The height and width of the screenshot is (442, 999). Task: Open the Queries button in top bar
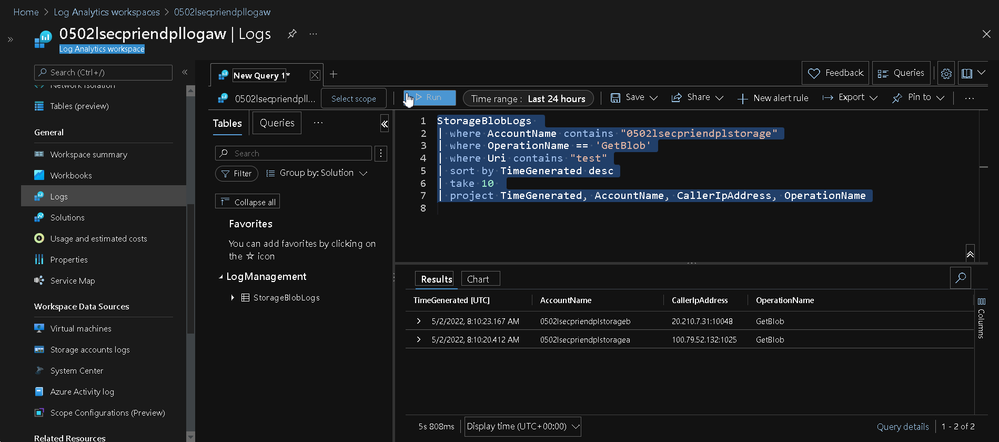point(901,73)
